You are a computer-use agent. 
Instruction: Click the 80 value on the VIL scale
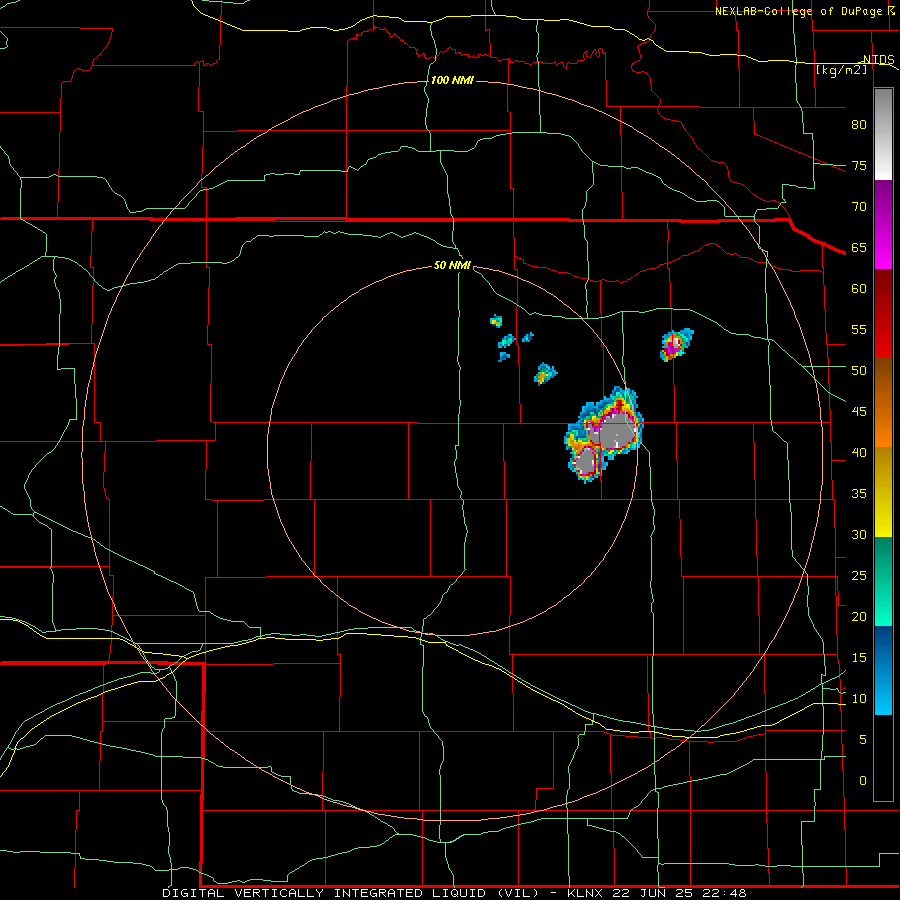point(859,125)
